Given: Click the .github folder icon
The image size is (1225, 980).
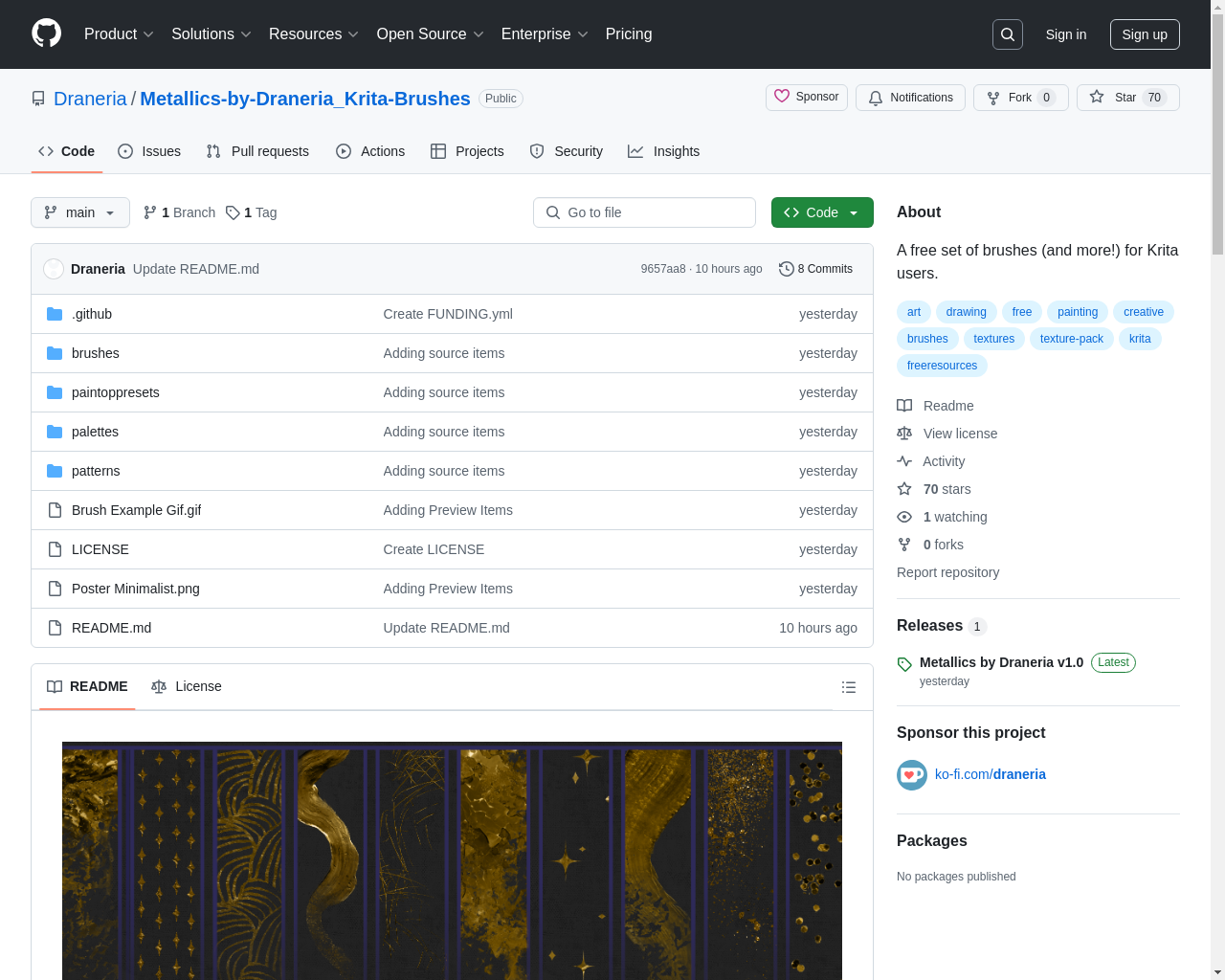Looking at the screenshot, I should tap(55, 314).
